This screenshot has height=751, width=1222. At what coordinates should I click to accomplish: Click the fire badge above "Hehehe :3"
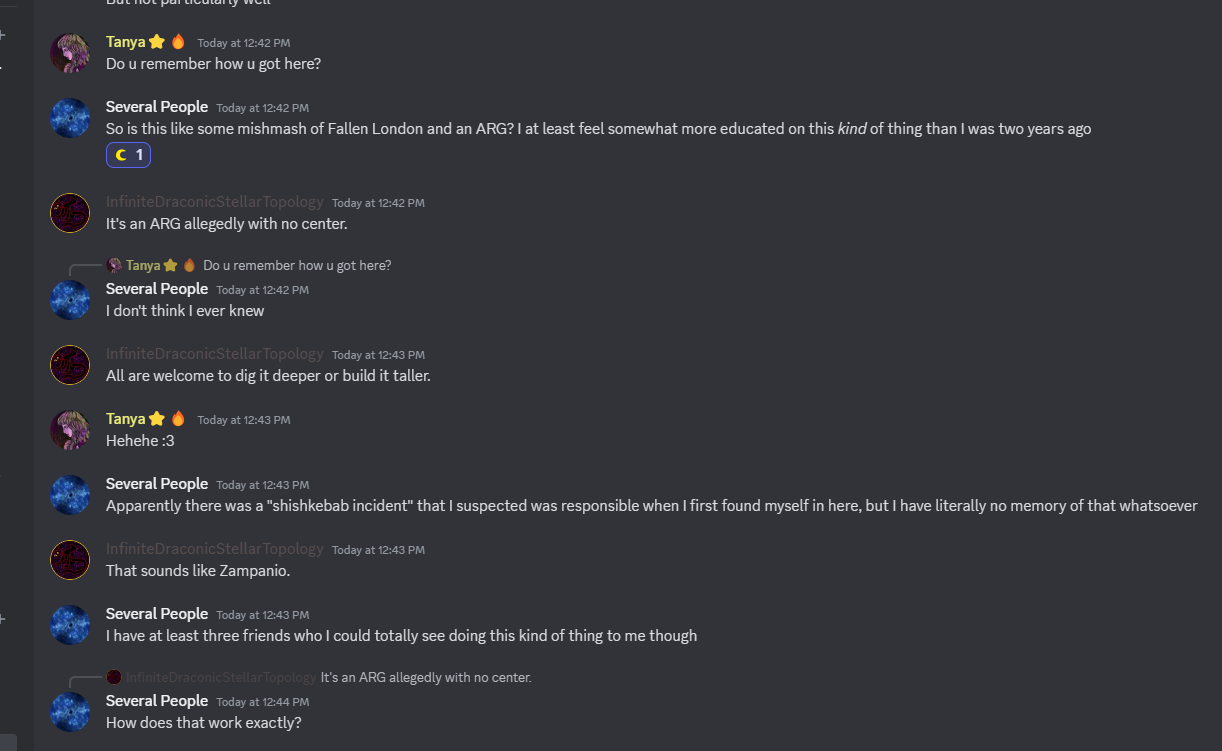click(178, 419)
